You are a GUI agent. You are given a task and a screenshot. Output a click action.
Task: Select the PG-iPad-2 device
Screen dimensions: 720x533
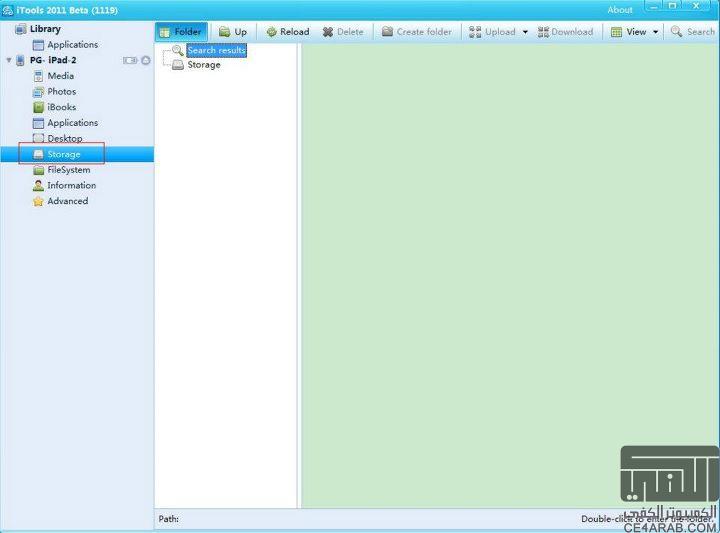coord(53,60)
